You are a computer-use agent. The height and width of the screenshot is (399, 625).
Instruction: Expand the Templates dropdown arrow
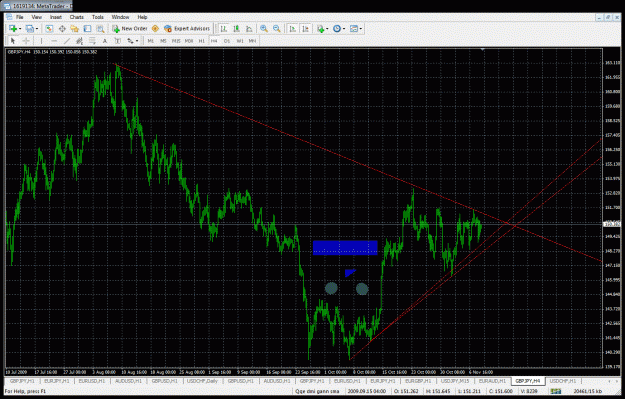point(361,29)
